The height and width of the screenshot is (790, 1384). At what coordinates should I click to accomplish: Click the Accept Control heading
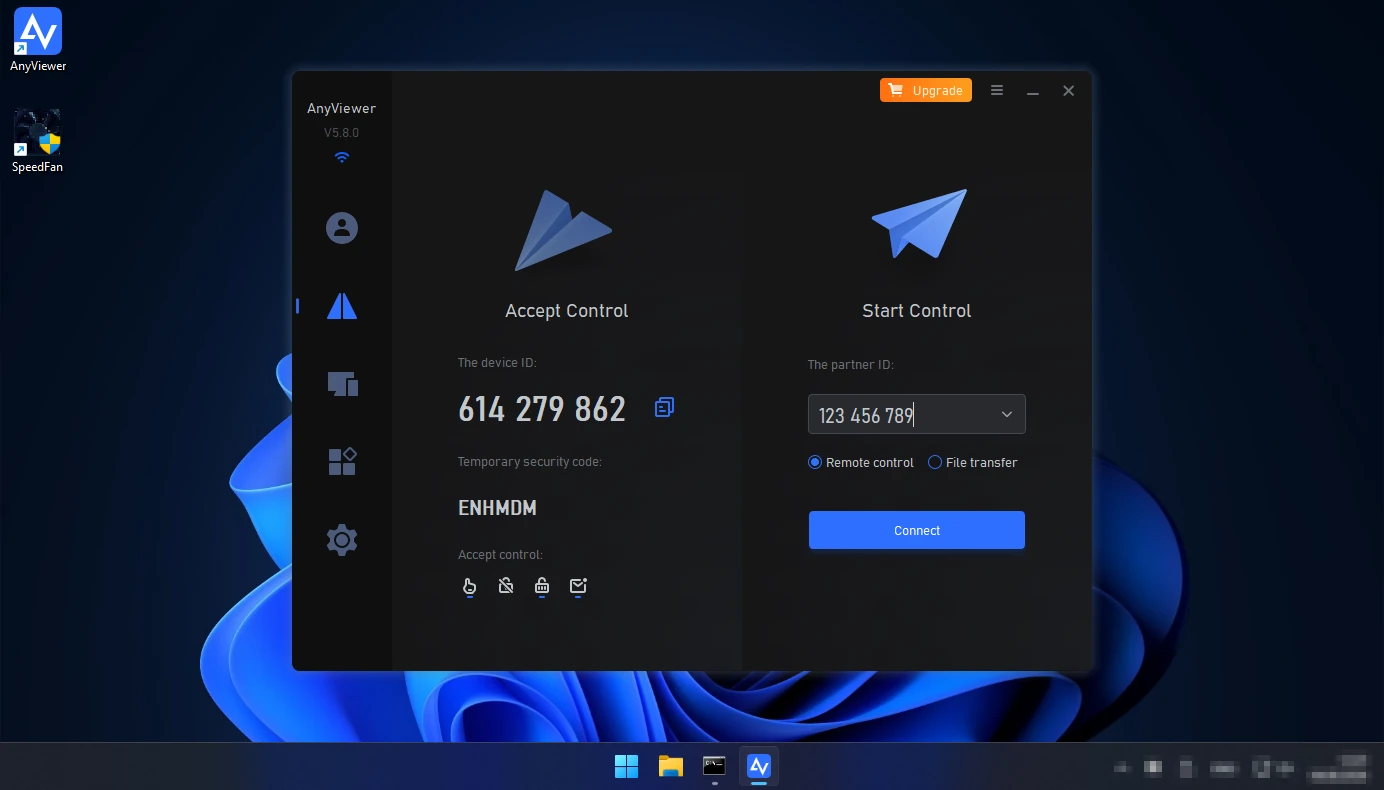click(567, 311)
